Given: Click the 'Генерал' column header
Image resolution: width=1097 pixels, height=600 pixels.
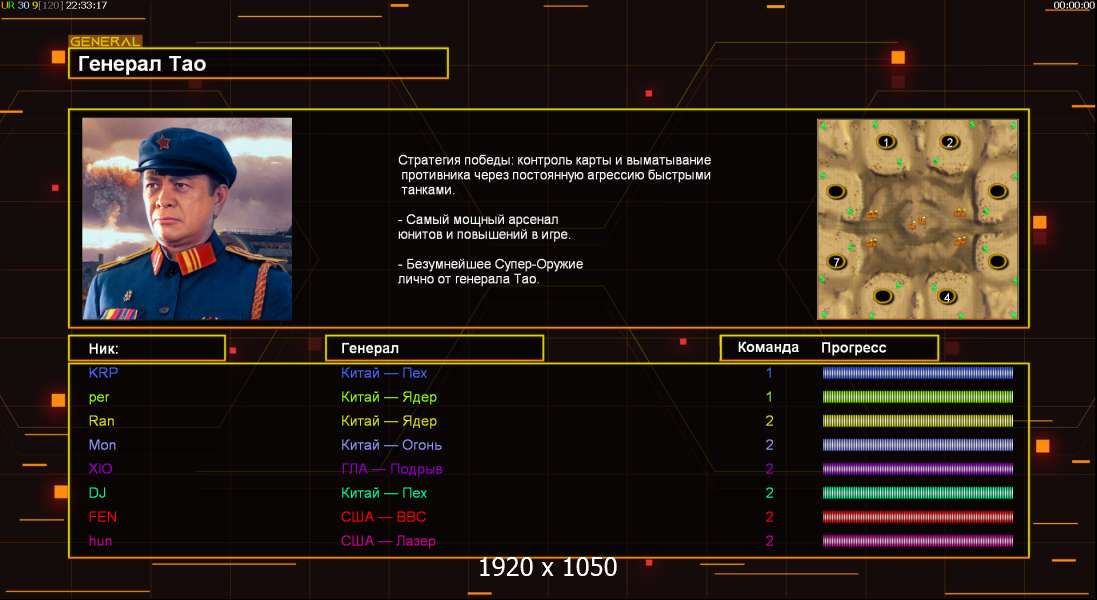Looking at the screenshot, I should pos(434,348).
